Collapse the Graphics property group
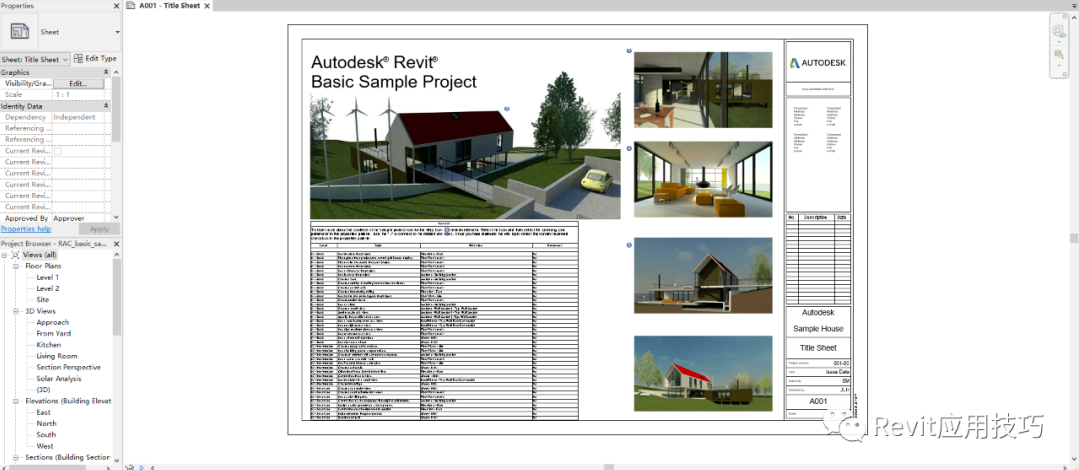 [106, 72]
